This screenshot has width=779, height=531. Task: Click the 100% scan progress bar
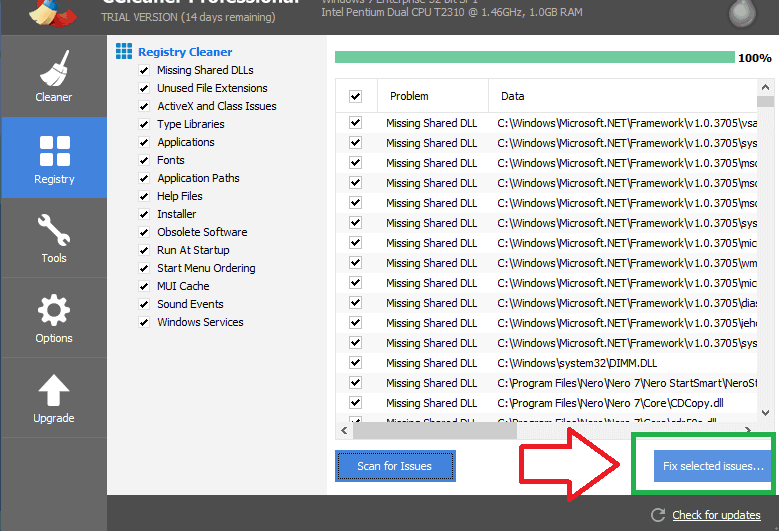click(x=535, y=57)
